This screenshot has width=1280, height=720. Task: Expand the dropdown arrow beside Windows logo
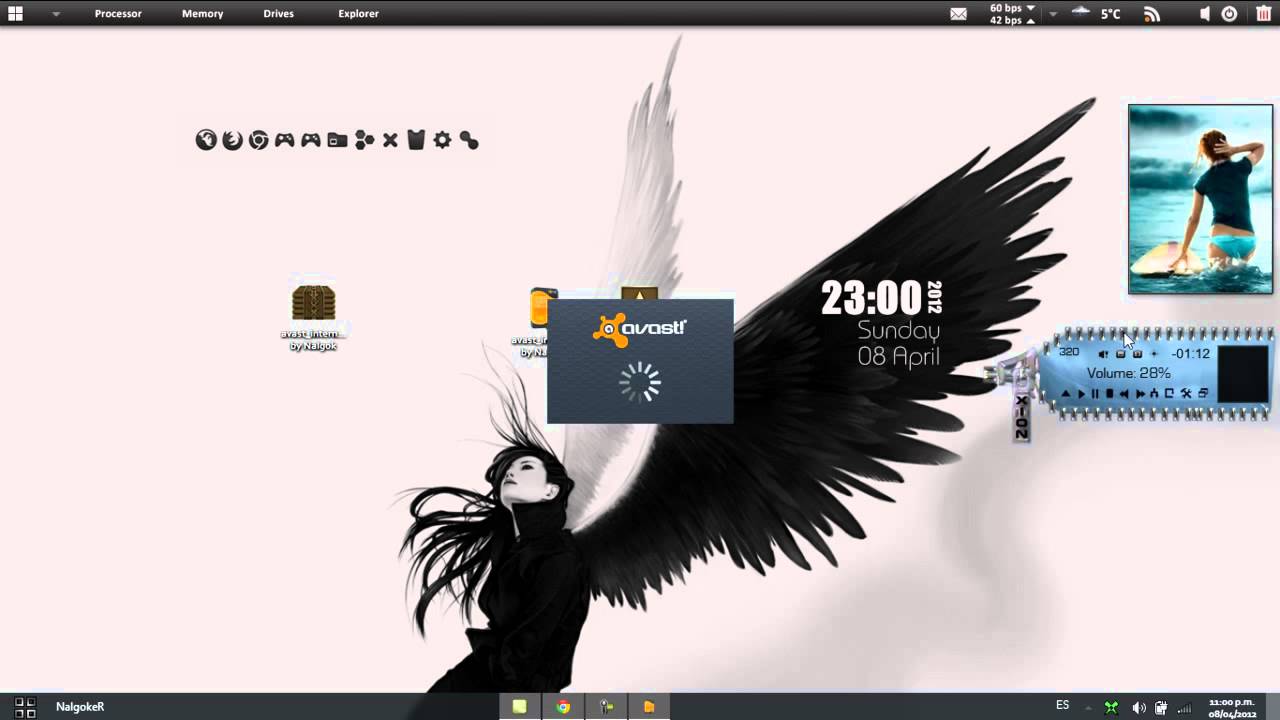coord(56,14)
